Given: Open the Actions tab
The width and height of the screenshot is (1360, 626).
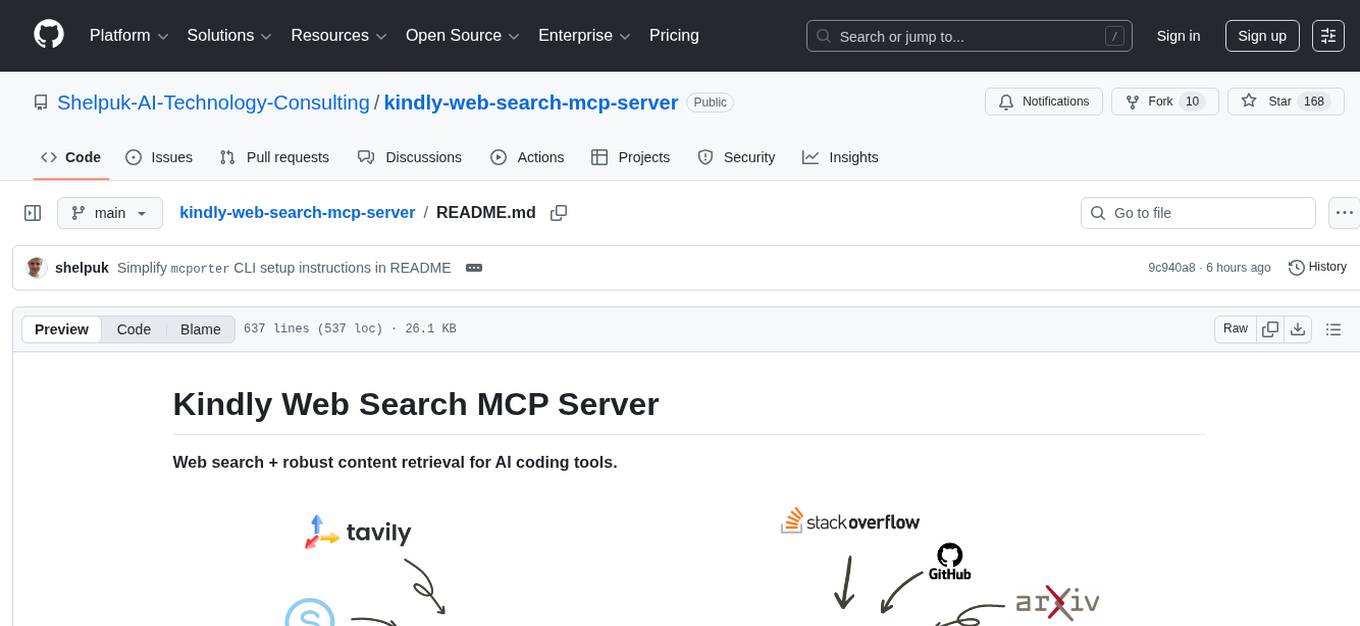Looking at the screenshot, I should (x=527, y=157).
